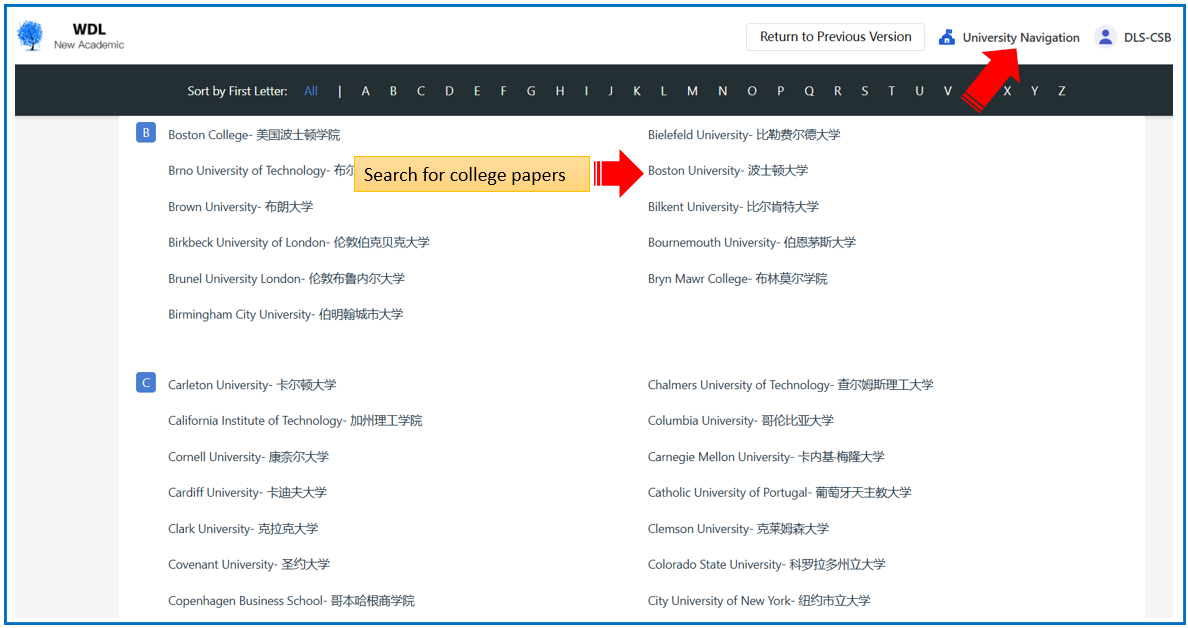Jump to letter Z in filter
The image size is (1188, 628).
click(x=1062, y=91)
